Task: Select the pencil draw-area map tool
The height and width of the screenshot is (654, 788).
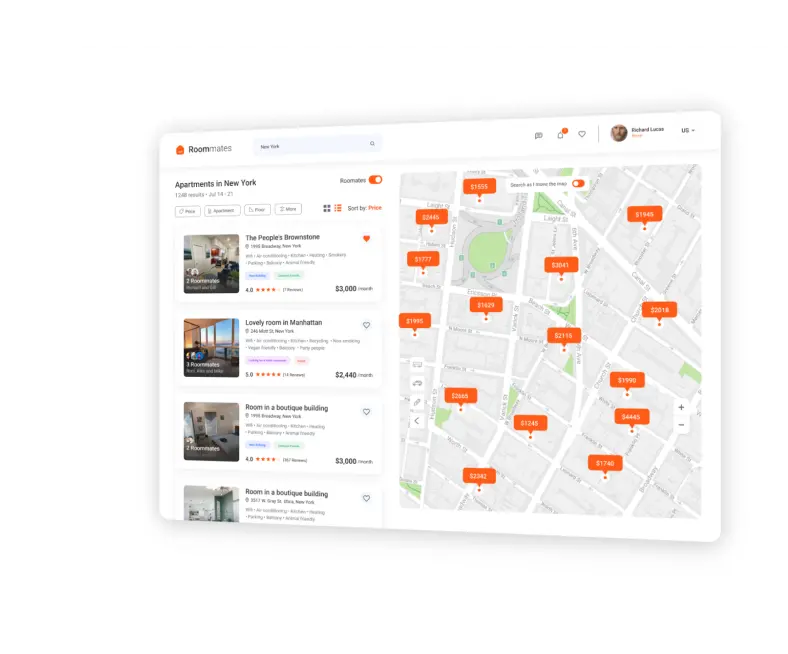Action: (417, 402)
